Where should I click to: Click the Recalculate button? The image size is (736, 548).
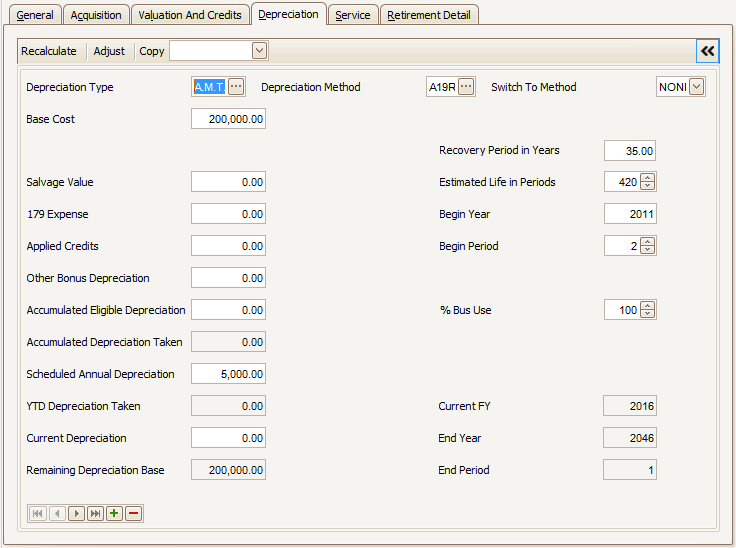tap(49, 51)
